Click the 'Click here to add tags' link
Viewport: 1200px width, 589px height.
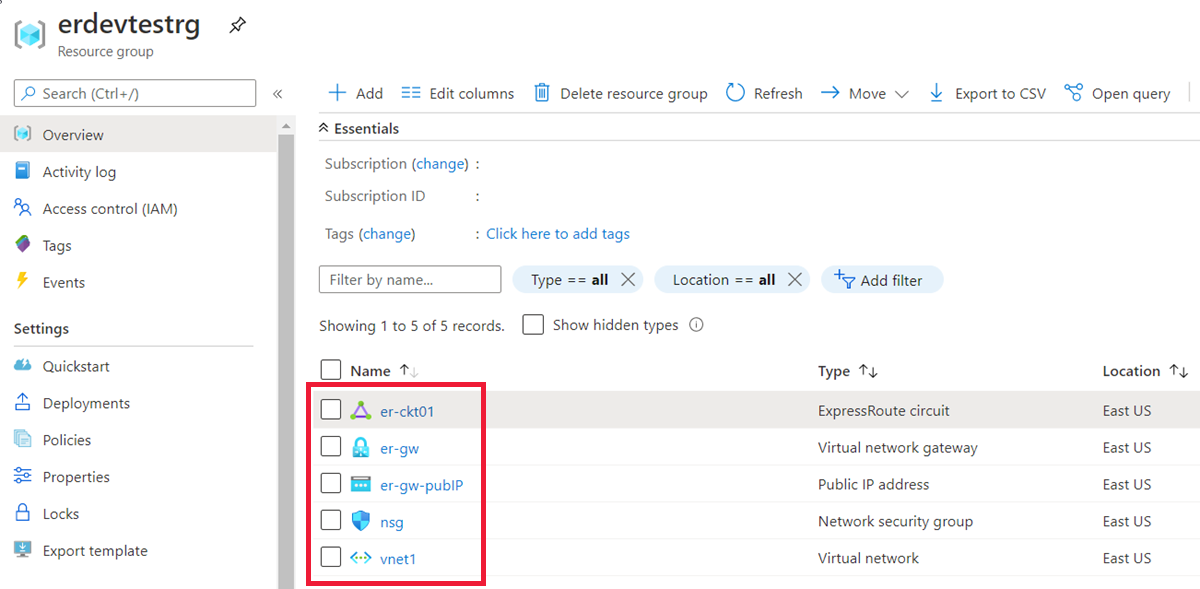click(x=558, y=234)
